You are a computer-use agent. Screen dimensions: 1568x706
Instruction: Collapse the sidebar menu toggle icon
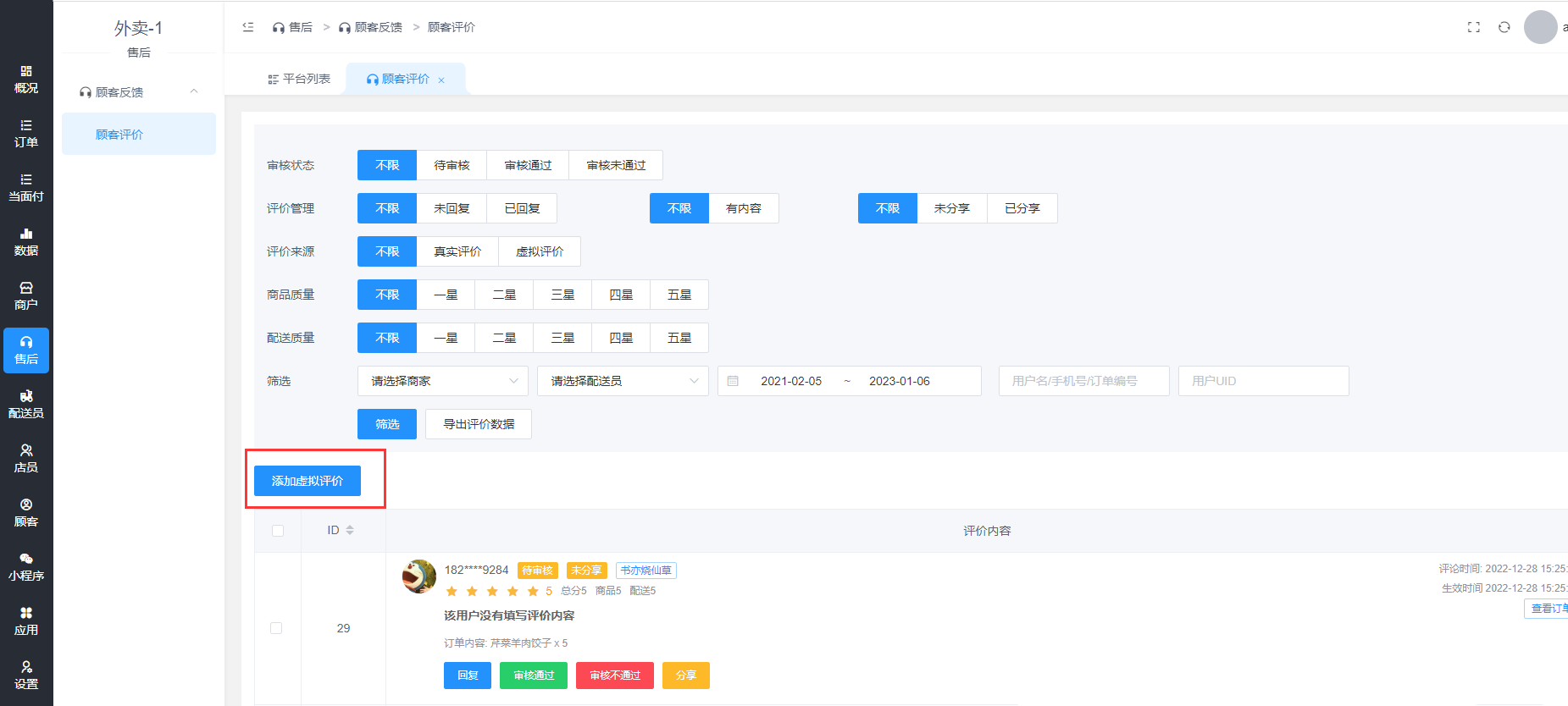[x=248, y=27]
